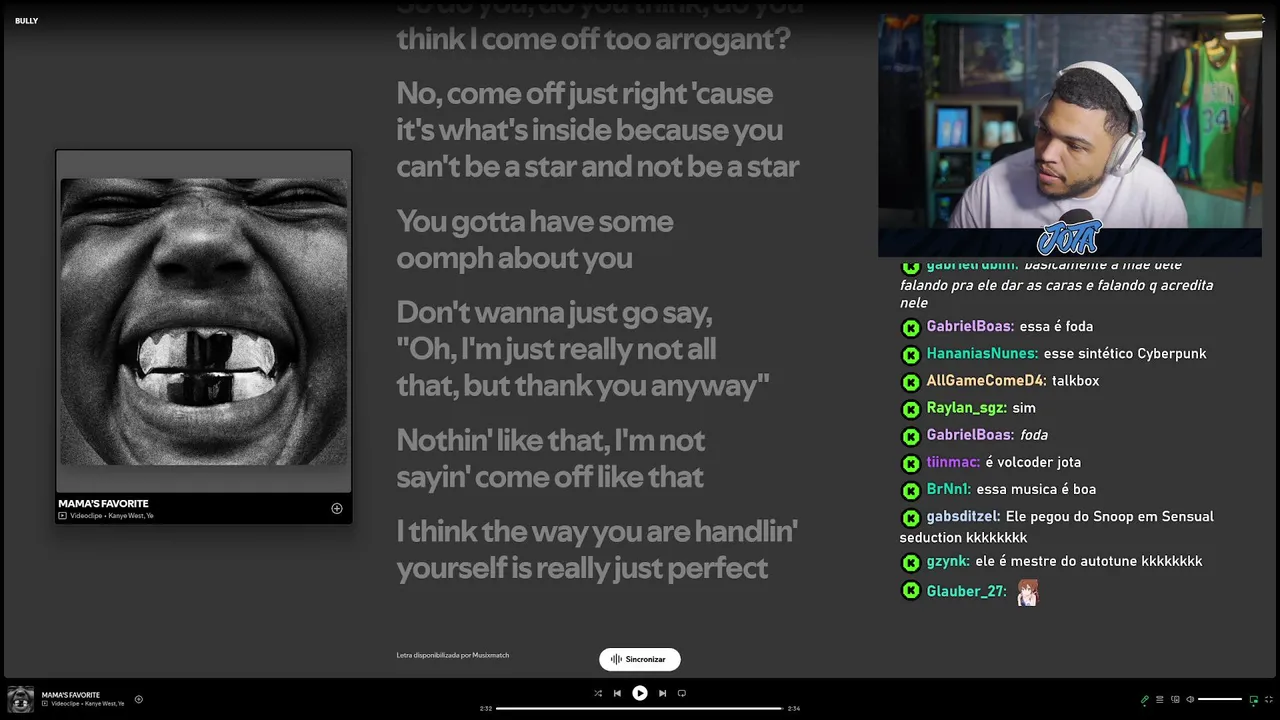
Task: Toggle the lyrics microphone icon
Action: tap(1145, 699)
